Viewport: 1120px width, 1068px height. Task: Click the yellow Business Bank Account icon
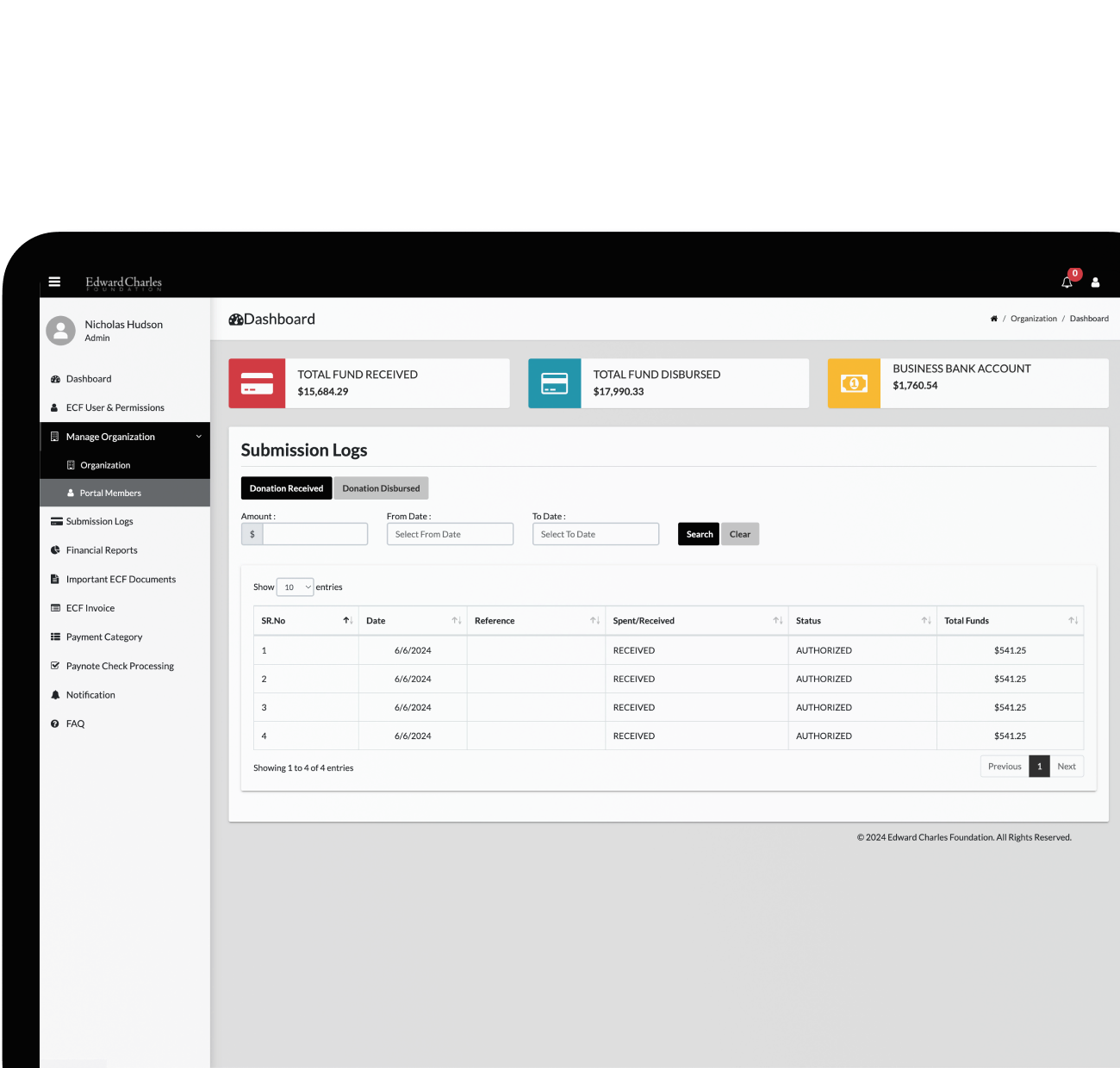click(x=854, y=382)
